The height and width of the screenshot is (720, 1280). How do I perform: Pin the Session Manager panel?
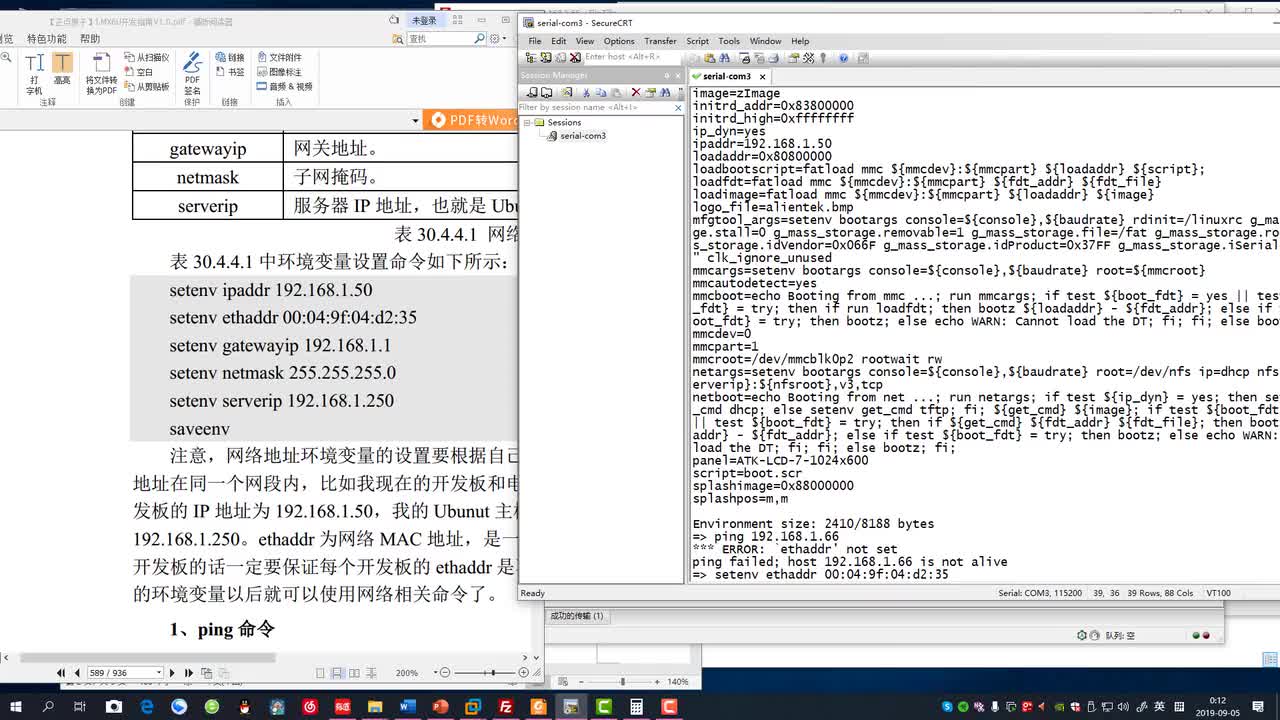pyautogui.click(x=667, y=75)
